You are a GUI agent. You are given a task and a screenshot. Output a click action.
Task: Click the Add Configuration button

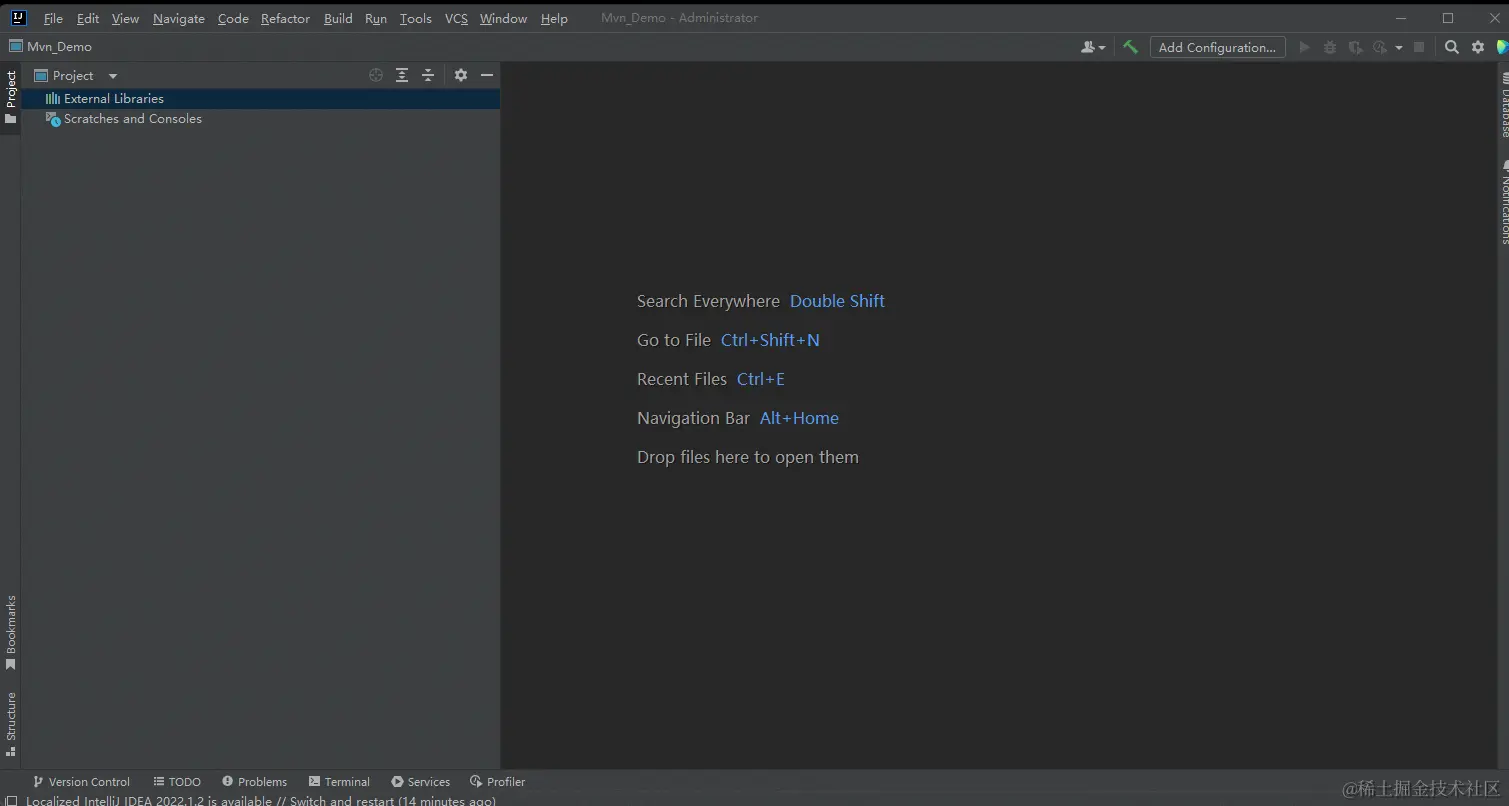click(1217, 47)
